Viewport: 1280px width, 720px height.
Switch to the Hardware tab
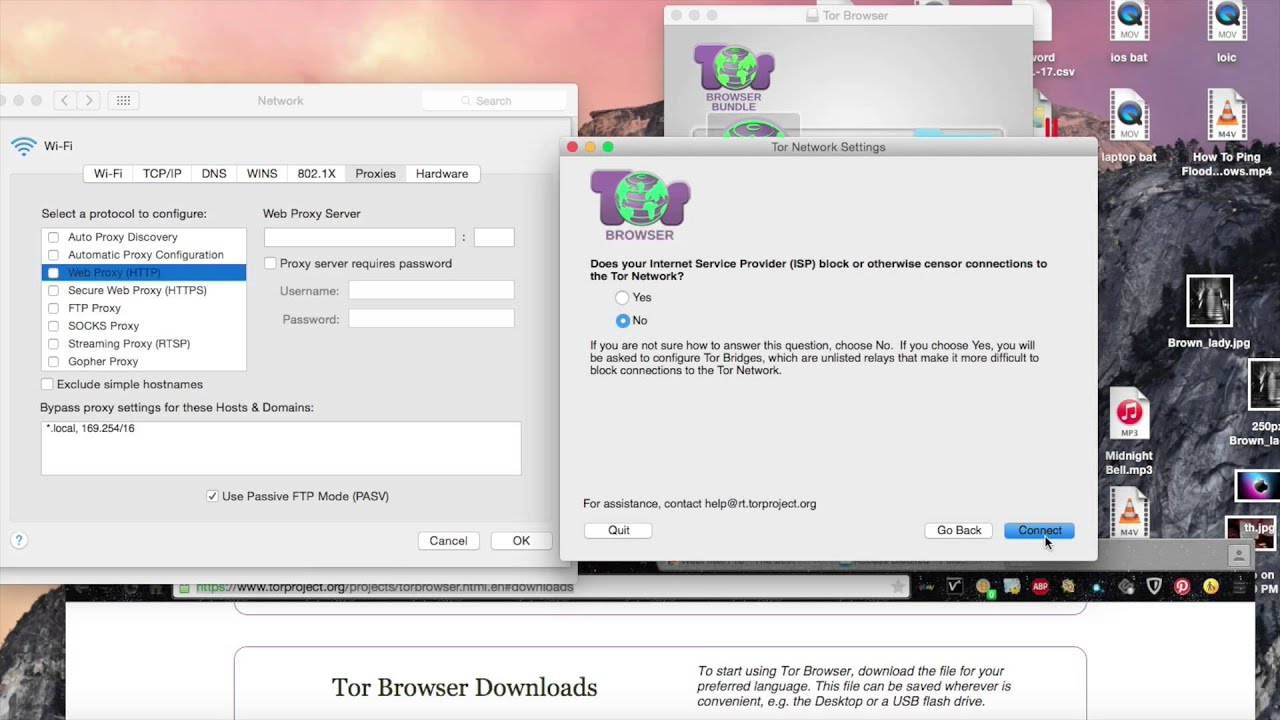[x=442, y=173]
